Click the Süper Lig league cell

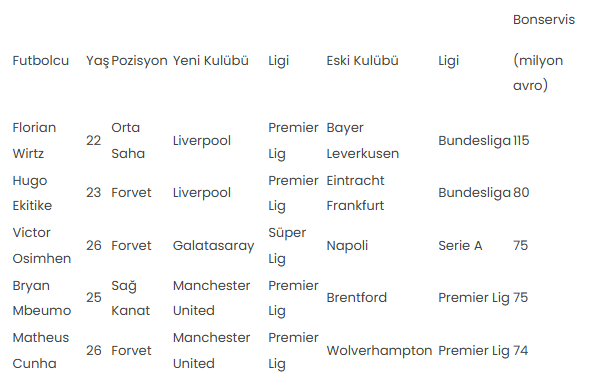[x=287, y=246]
